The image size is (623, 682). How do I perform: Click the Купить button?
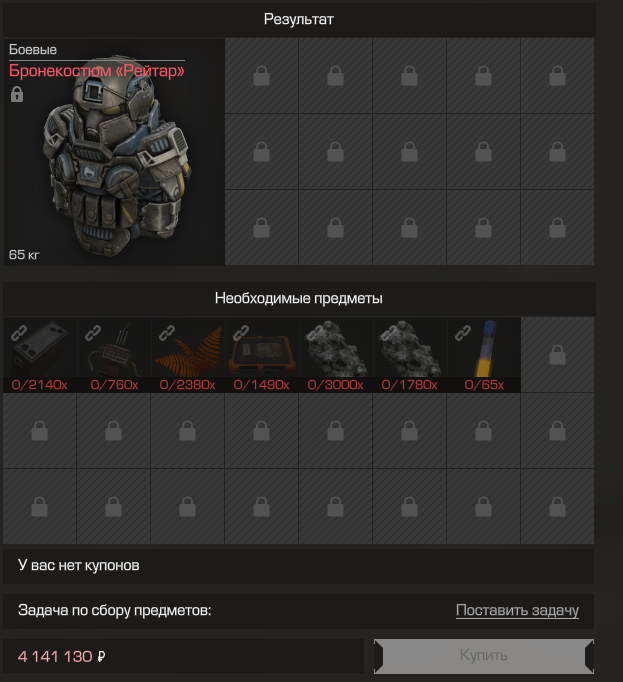tap(484, 655)
